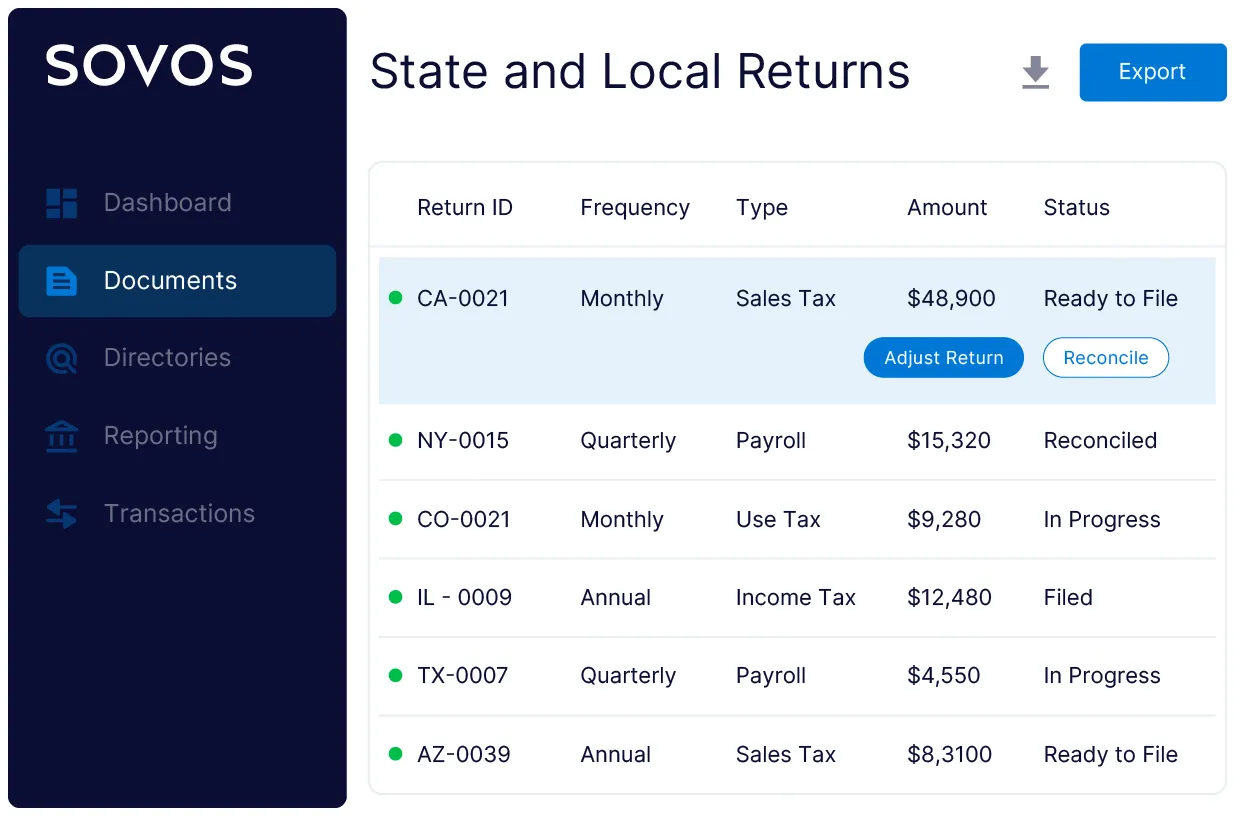Click the Transactions arrows icon
The height and width of the screenshot is (816, 1248).
coord(62,514)
